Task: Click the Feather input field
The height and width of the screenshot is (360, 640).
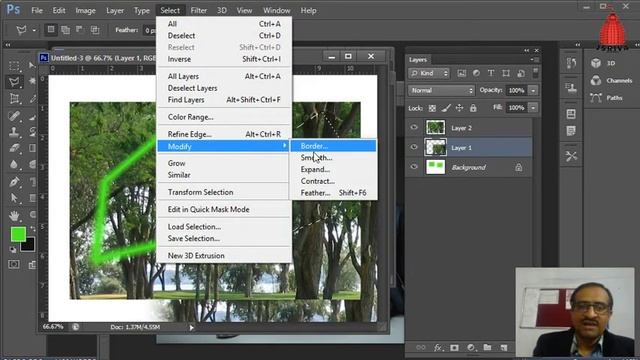Action: pos(149,30)
